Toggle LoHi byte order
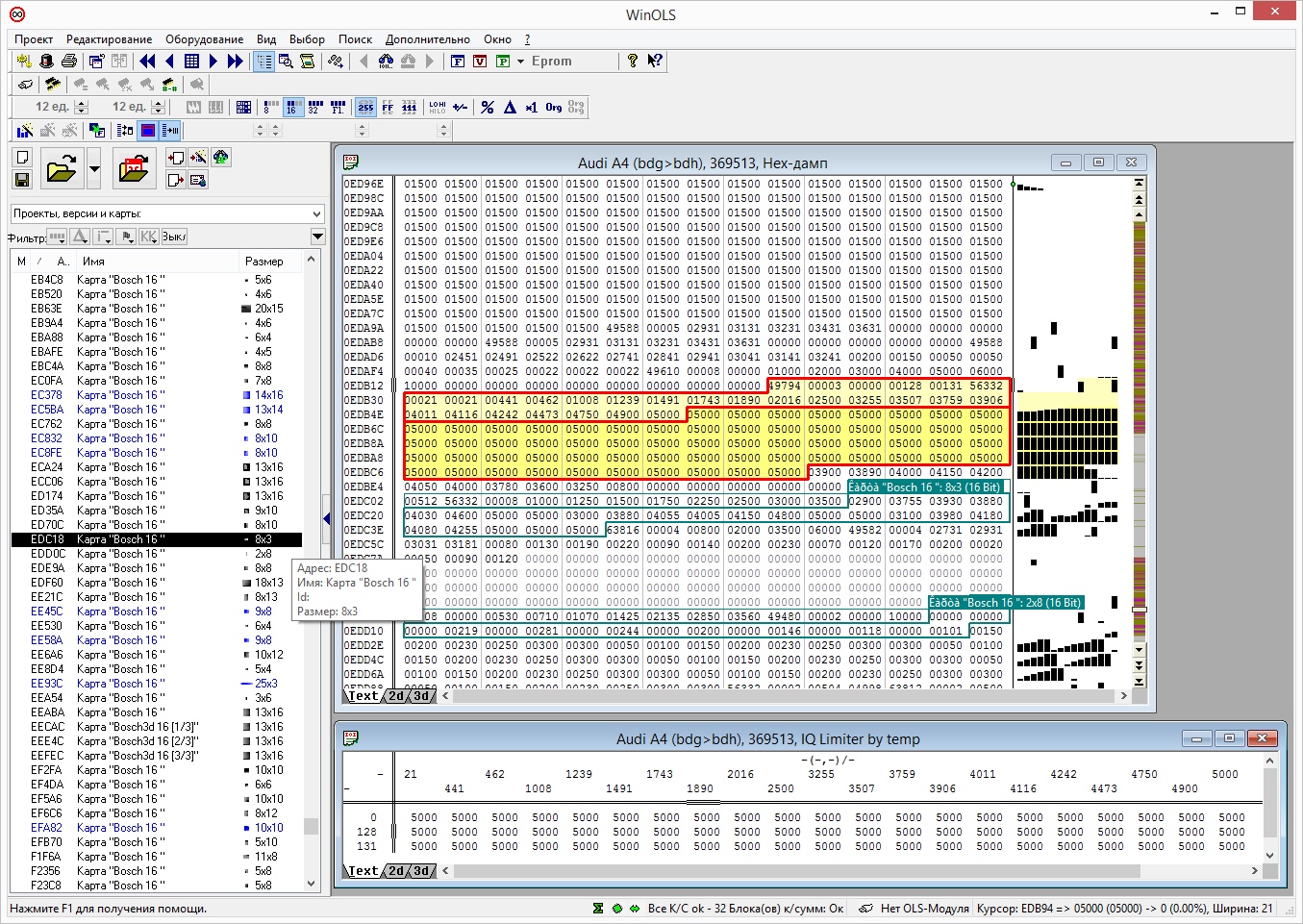Screen dimensions: 1303x924 pyautogui.click(x=438, y=107)
